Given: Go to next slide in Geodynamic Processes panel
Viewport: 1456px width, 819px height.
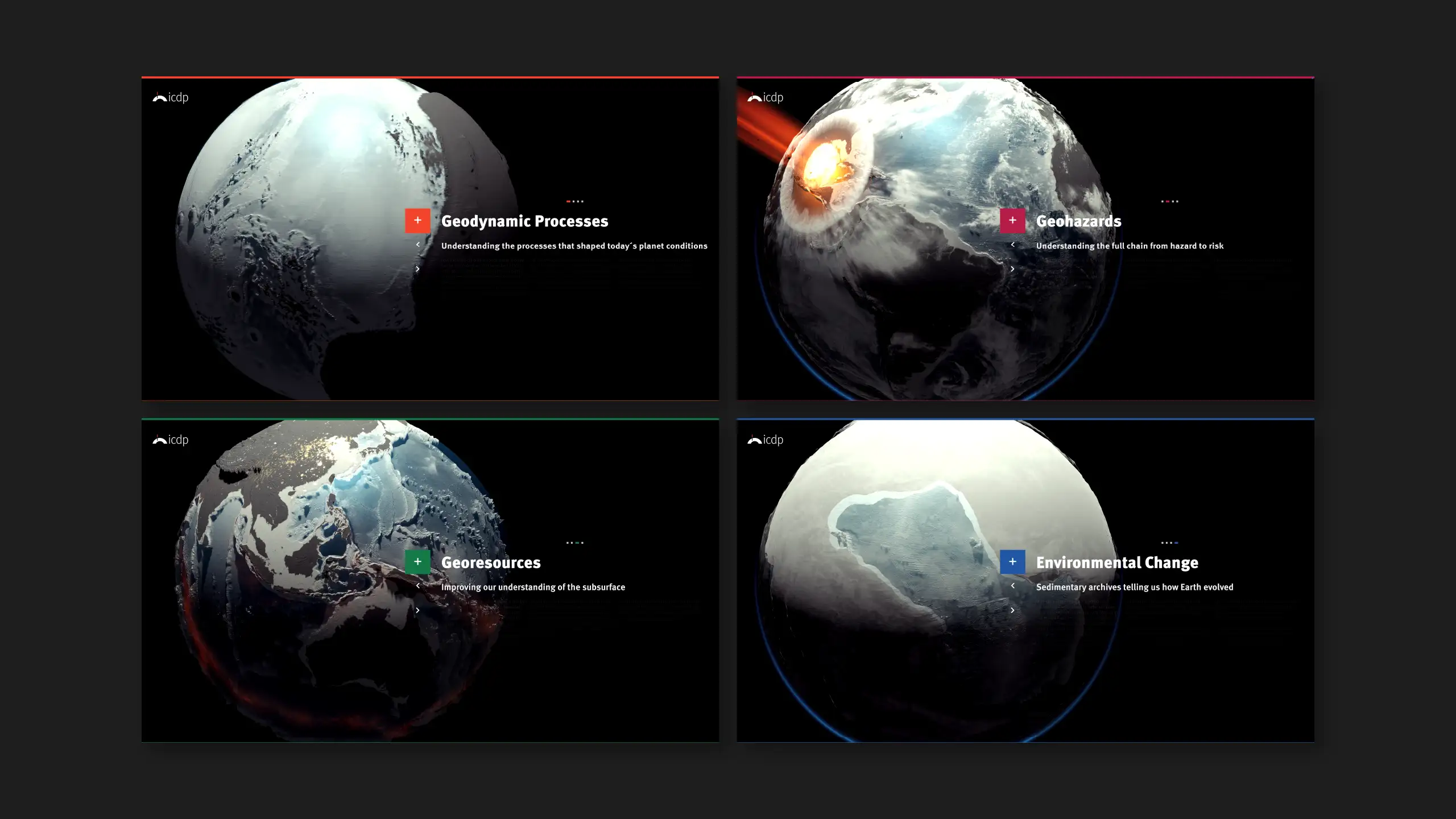Looking at the screenshot, I should click(417, 269).
